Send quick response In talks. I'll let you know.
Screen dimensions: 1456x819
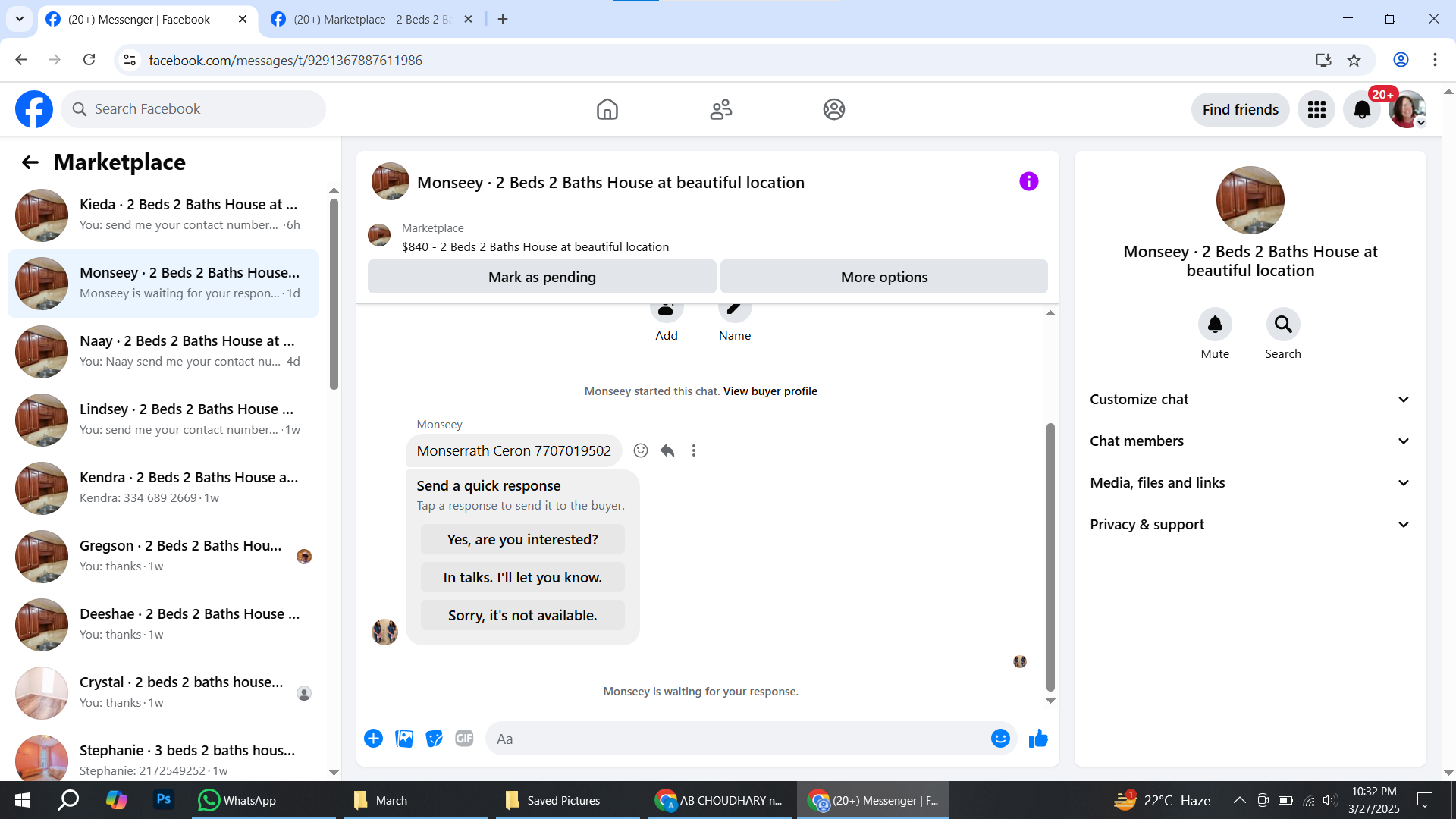click(522, 577)
